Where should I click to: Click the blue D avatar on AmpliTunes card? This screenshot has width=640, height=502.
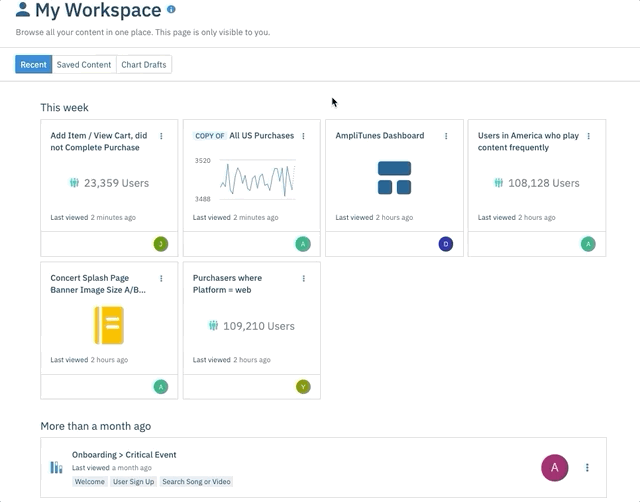(x=445, y=244)
